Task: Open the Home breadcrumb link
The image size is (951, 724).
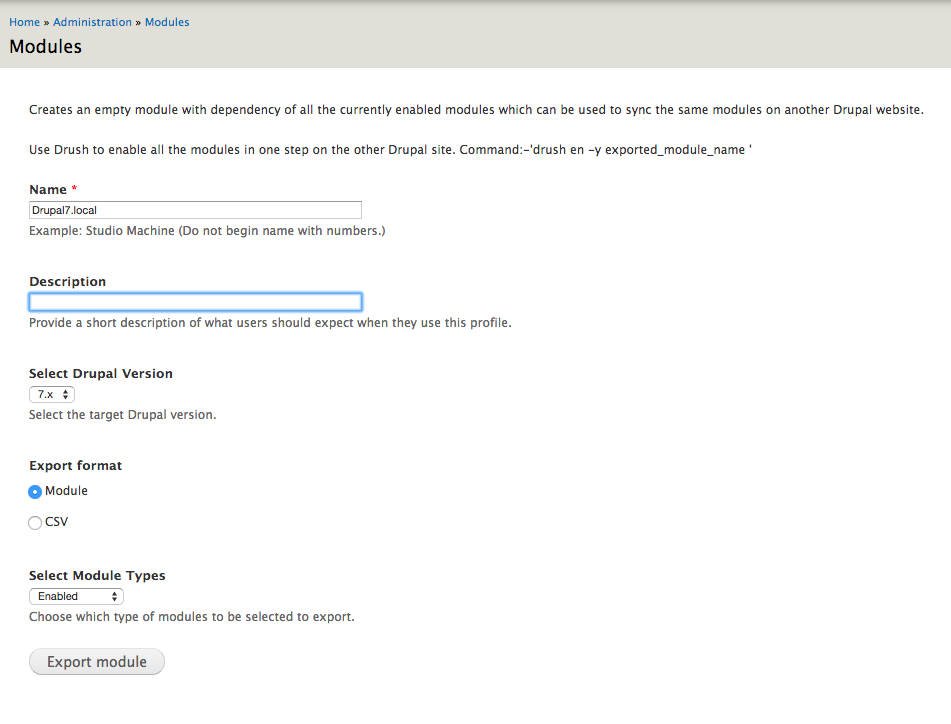Action: [x=24, y=22]
